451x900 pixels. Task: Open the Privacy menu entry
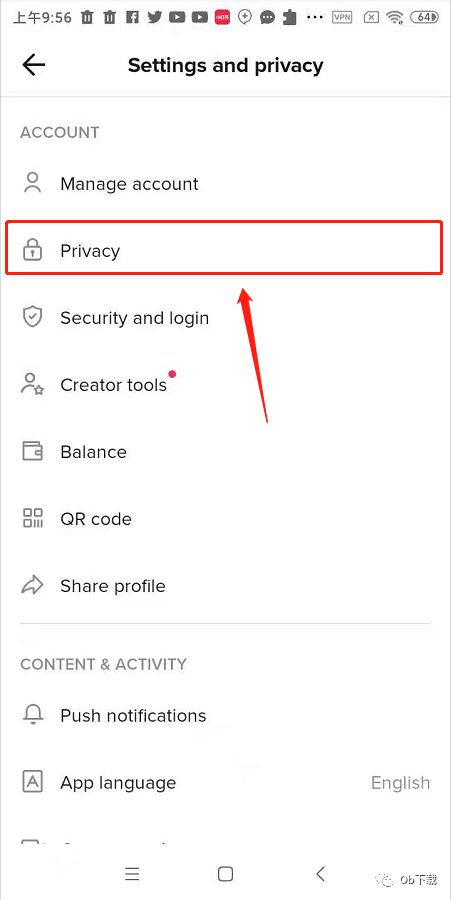pyautogui.click(x=224, y=251)
